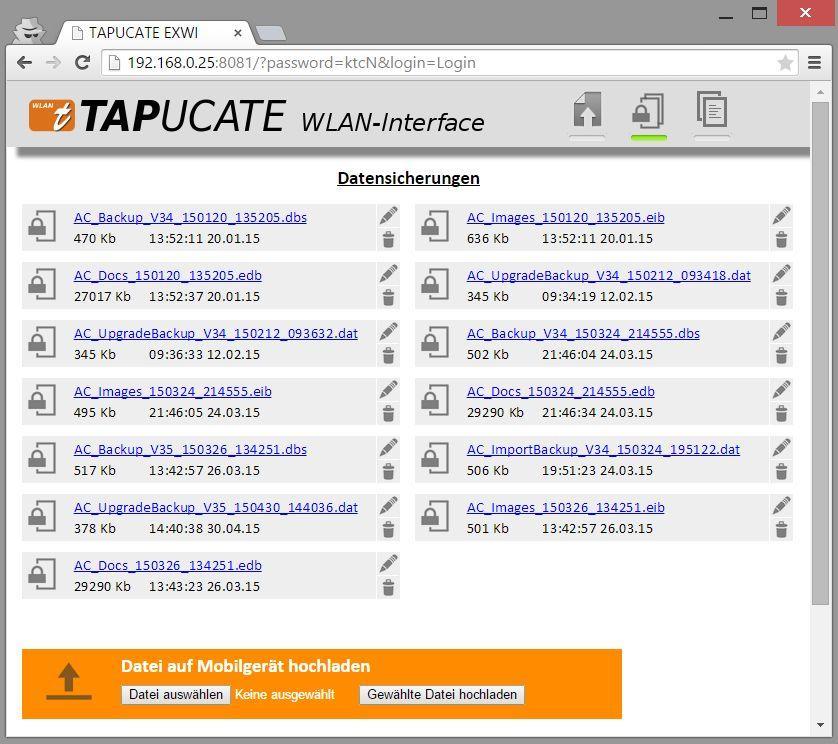Image resolution: width=838 pixels, height=744 pixels.
Task: Open AC_UpgradeBackup_V34_150212_093418.dat link
Action: pyautogui.click(x=609, y=276)
